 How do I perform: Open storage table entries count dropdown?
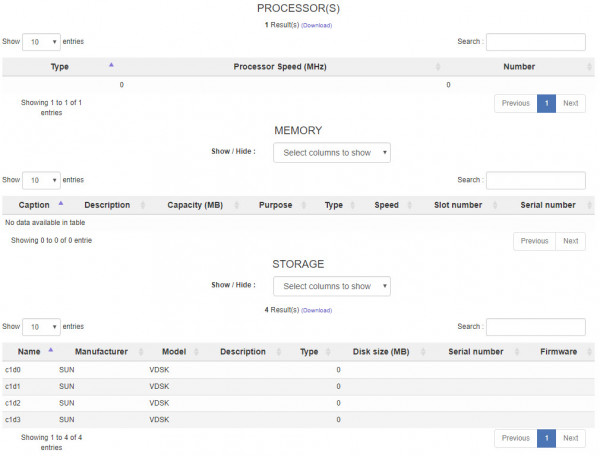(41, 327)
